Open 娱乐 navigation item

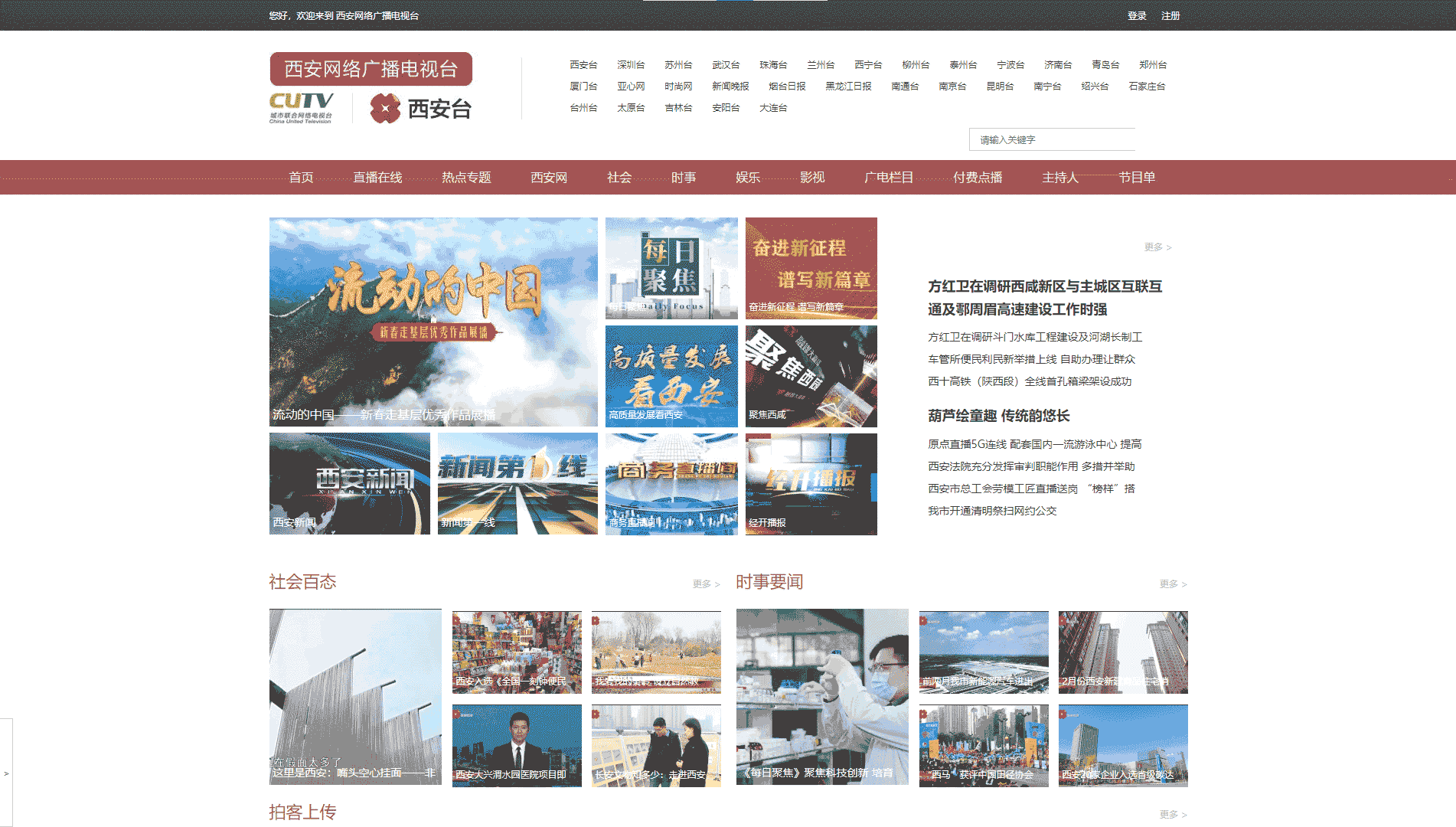748,178
